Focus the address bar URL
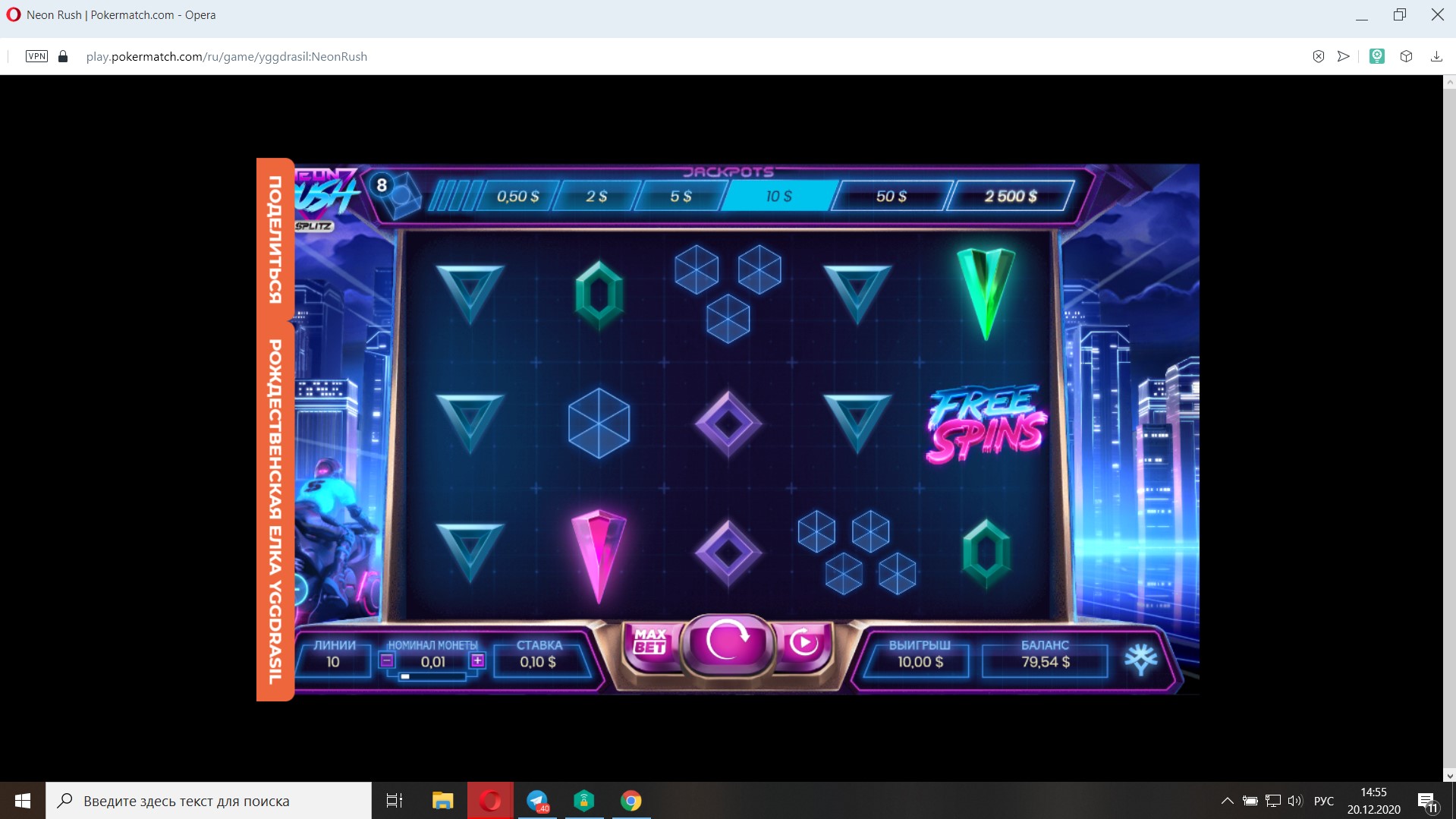Viewport: 1456px width, 819px height. [227, 56]
